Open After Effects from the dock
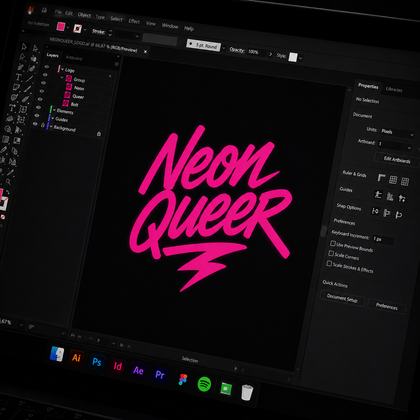The height and width of the screenshot is (420, 420). (x=138, y=370)
